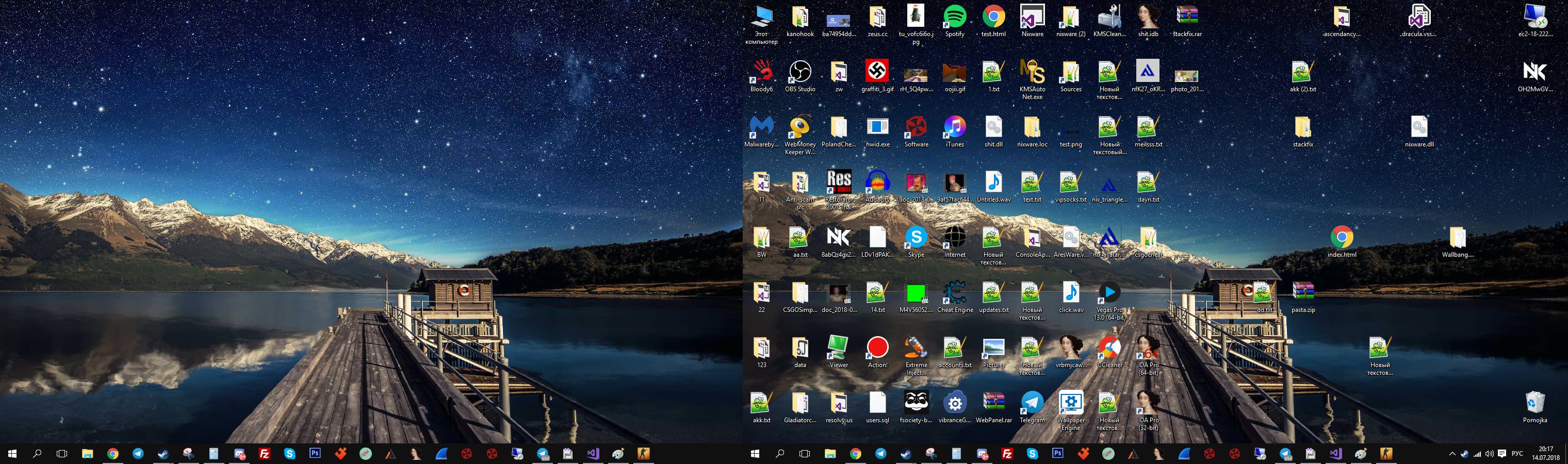Click the tray volume speaker icon

coord(1489,454)
